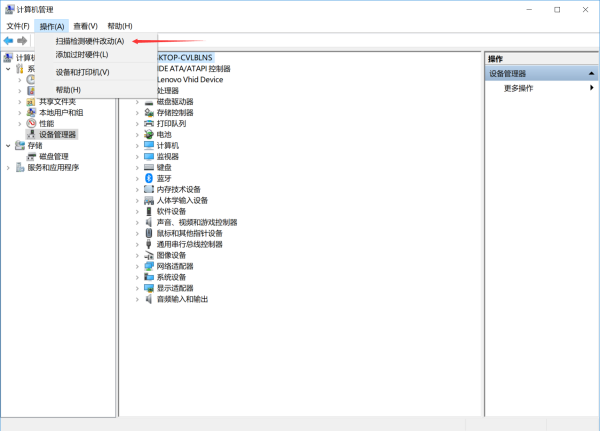600x431 pixels.
Task: Select the KTOP-CVLBLNS computer root node
Action: (185, 58)
